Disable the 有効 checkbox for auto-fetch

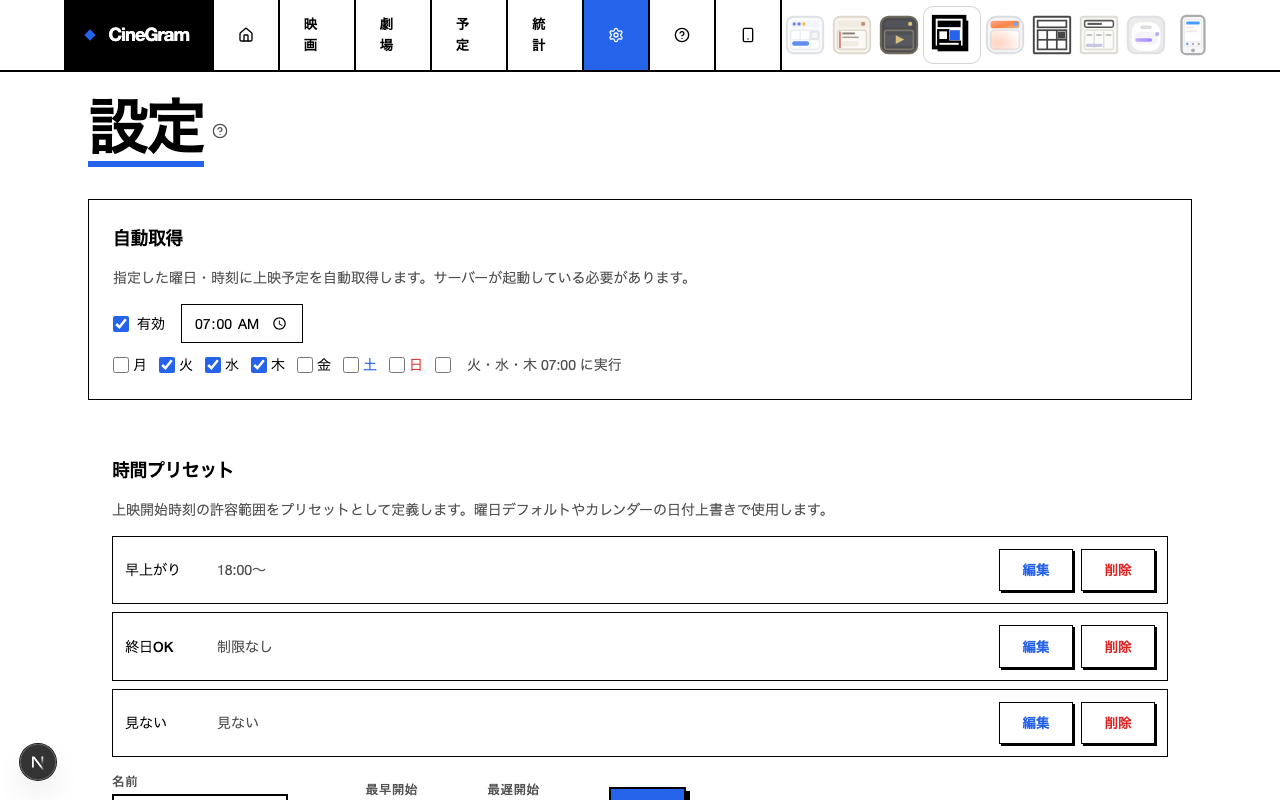coord(121,323)
